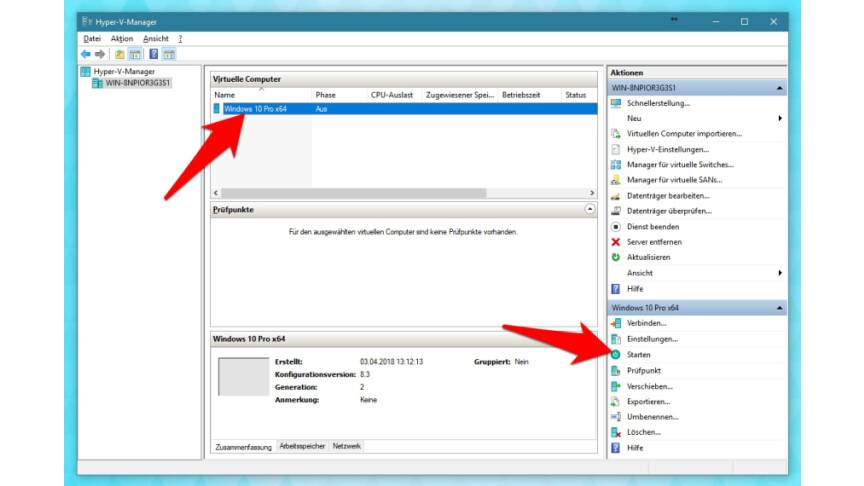The image size is (864, 486).
Task: Collapse the WIN-8NPIOR3G3S1 actions section
Action: point(779,88)
